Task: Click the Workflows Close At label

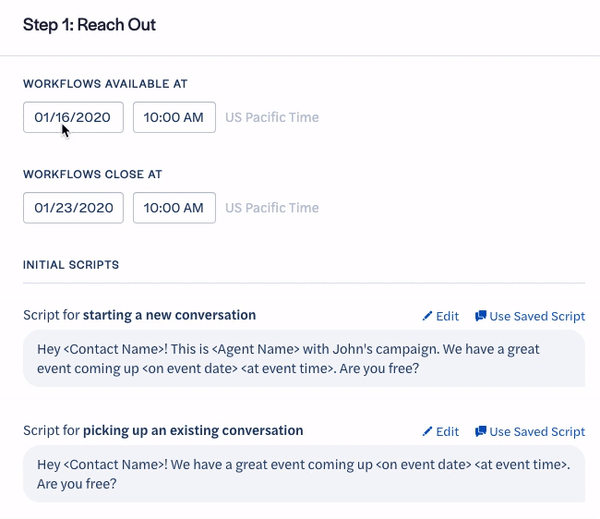Action: click(x=92, y=174)
